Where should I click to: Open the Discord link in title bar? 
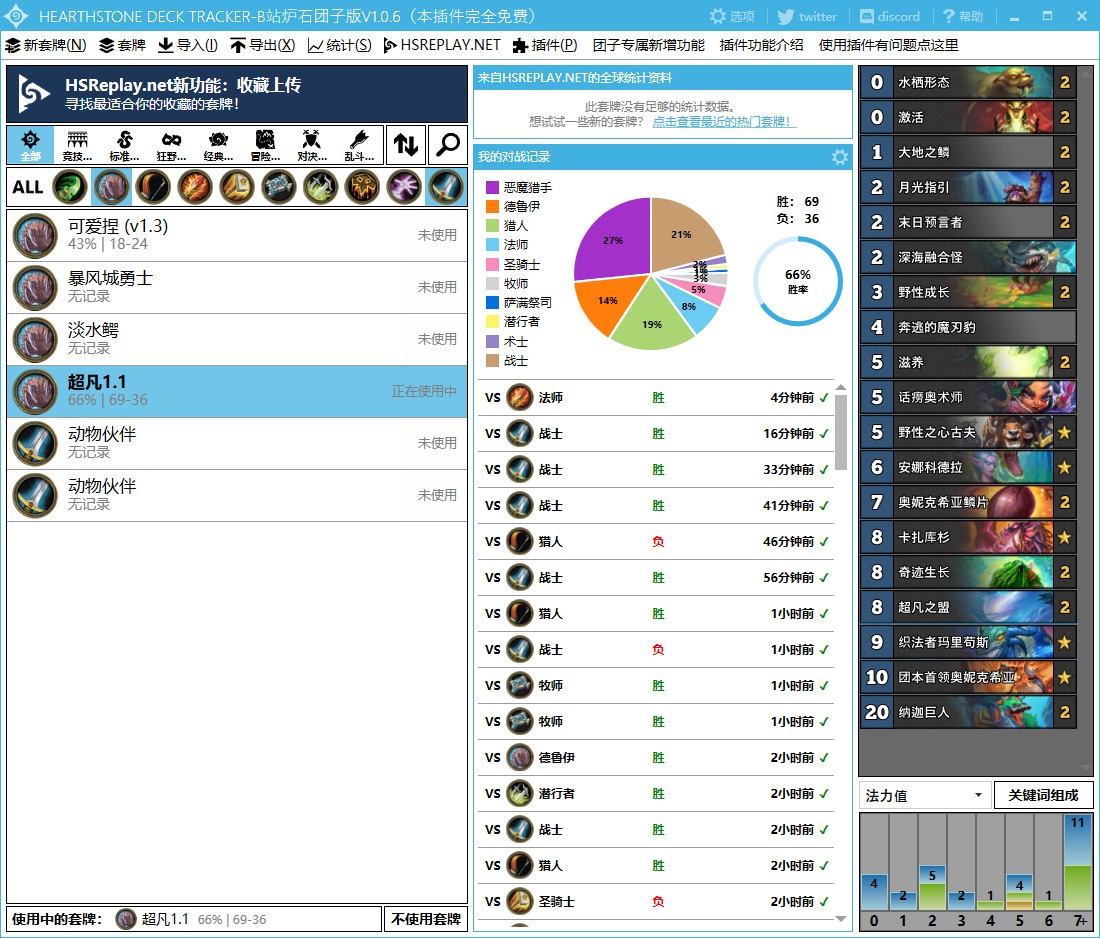[888, 16]
